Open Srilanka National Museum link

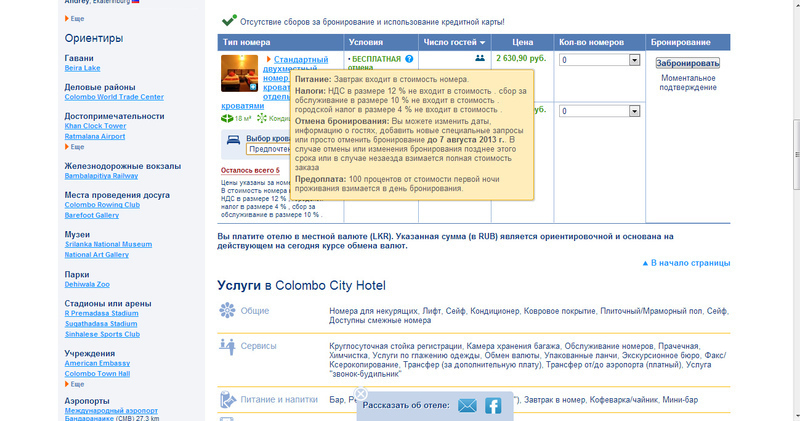pyautogui.click(x=108, y=244)
